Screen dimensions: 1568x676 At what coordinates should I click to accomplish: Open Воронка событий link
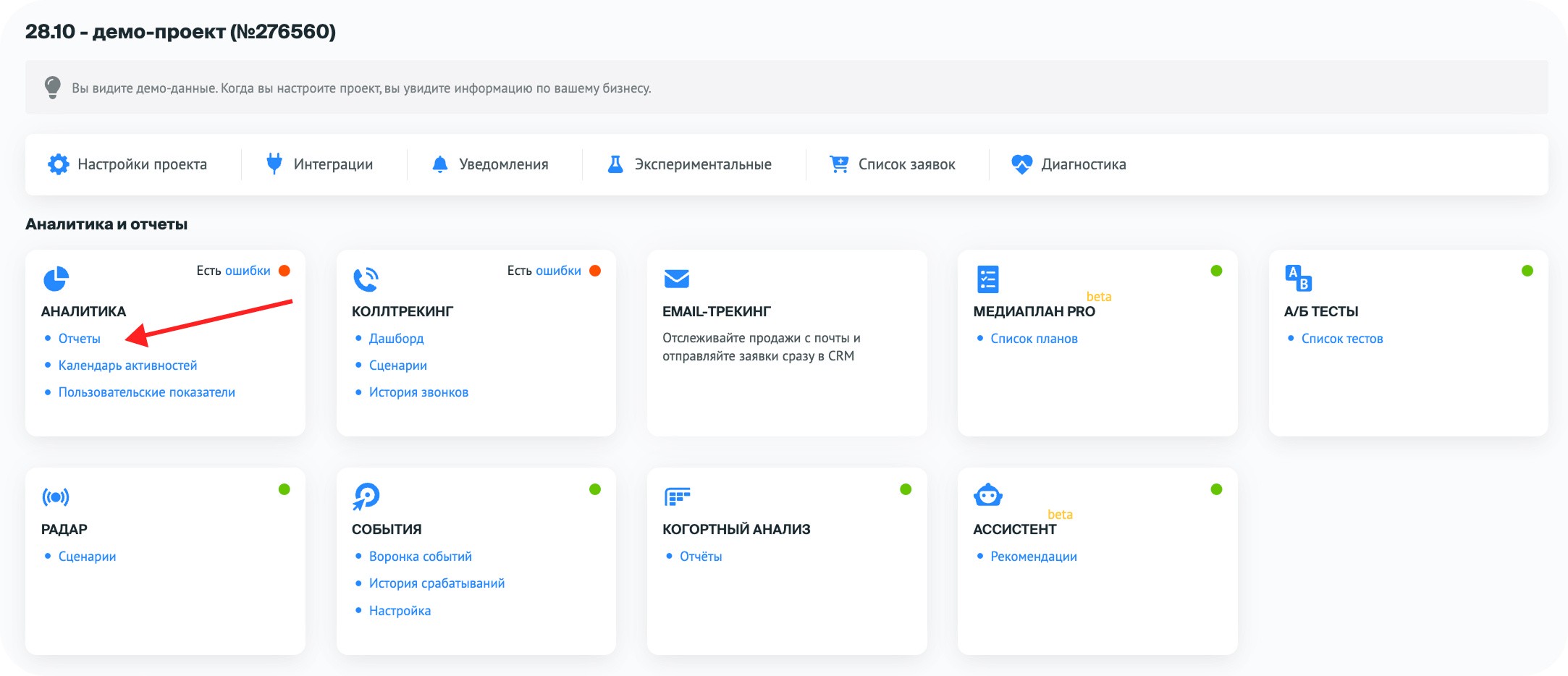pyautogui.click(x=420, y=557)
